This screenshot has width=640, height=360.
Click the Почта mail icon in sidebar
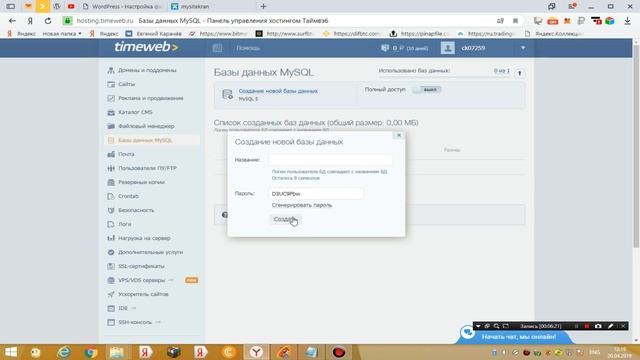click(111, 154)
